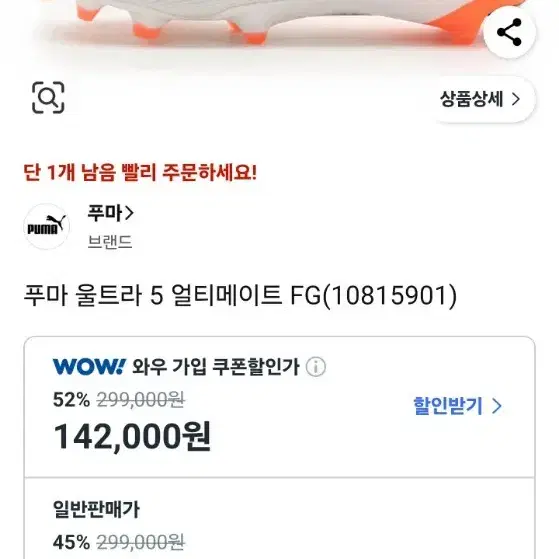Tap the 와우 가입 쿠폰할인가 heading
Viewport: 559px width, 559px height.
[x=216, y=366]
